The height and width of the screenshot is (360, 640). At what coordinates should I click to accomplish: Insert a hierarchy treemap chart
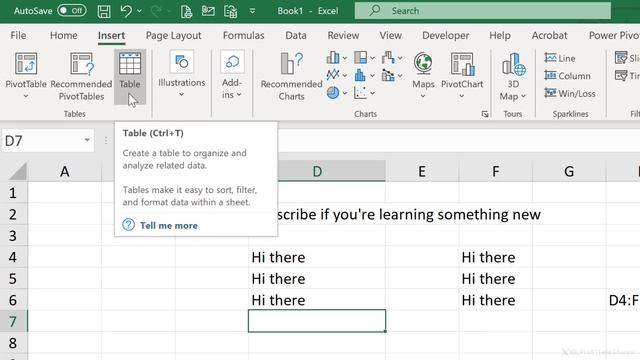point(364,58)
